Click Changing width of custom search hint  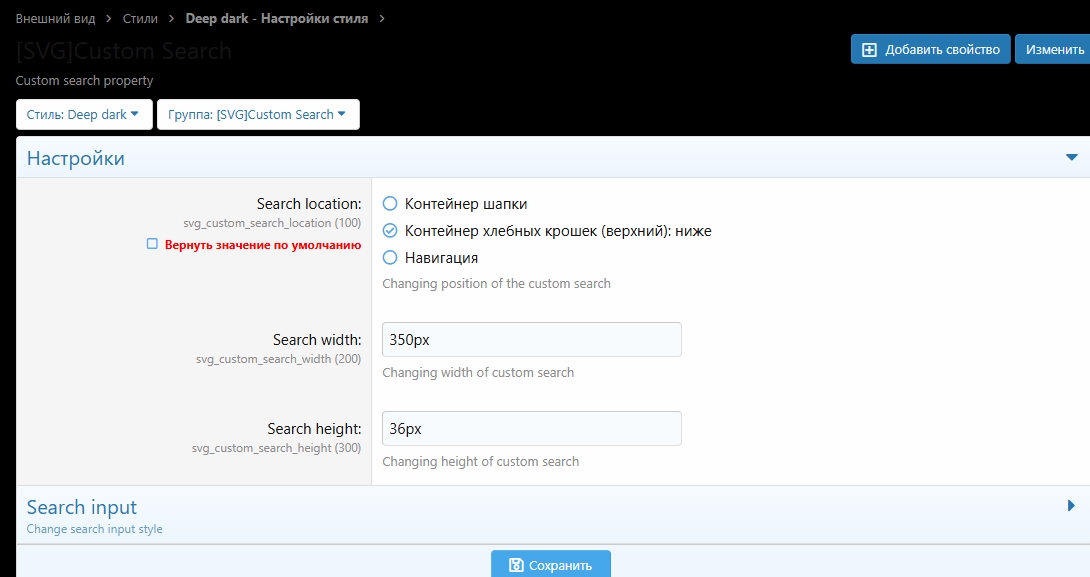[478, 373]
